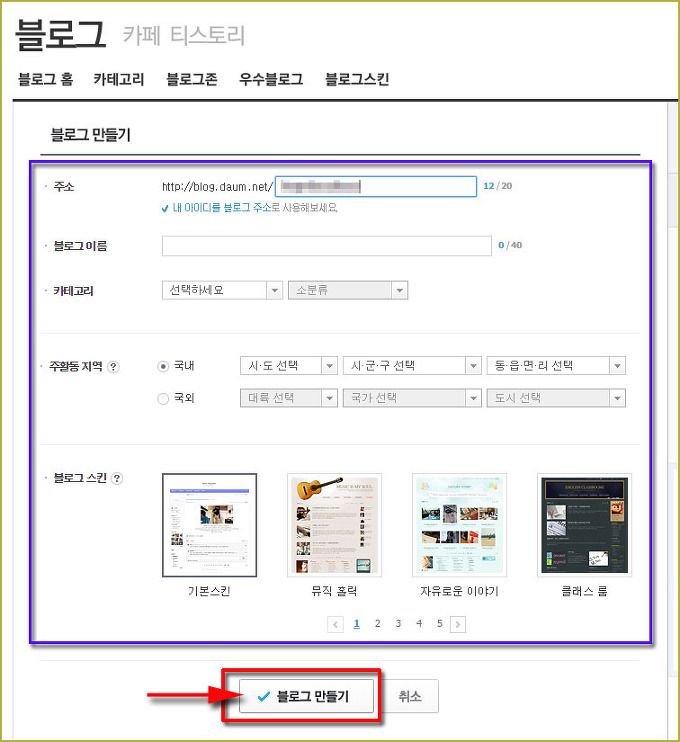
Task: Click the 블로그 만들기 submit button
Action: (306, 696)
